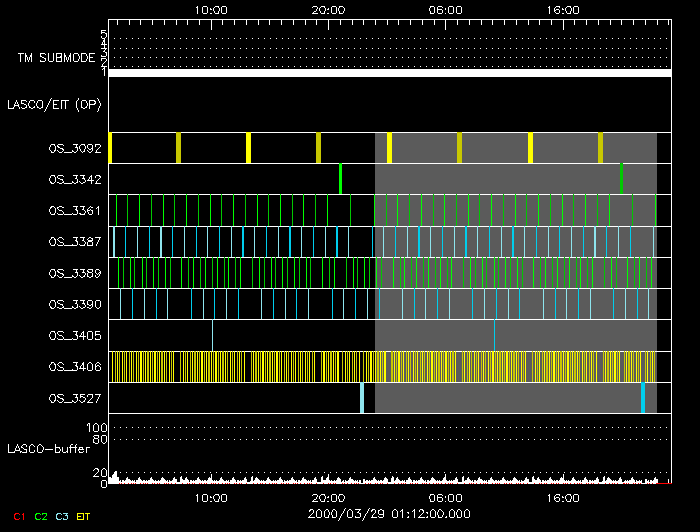The height and width of the screenshot is (532, 700).
Task: Click the 06:00 label on the top axis
Action: (446, 9)
